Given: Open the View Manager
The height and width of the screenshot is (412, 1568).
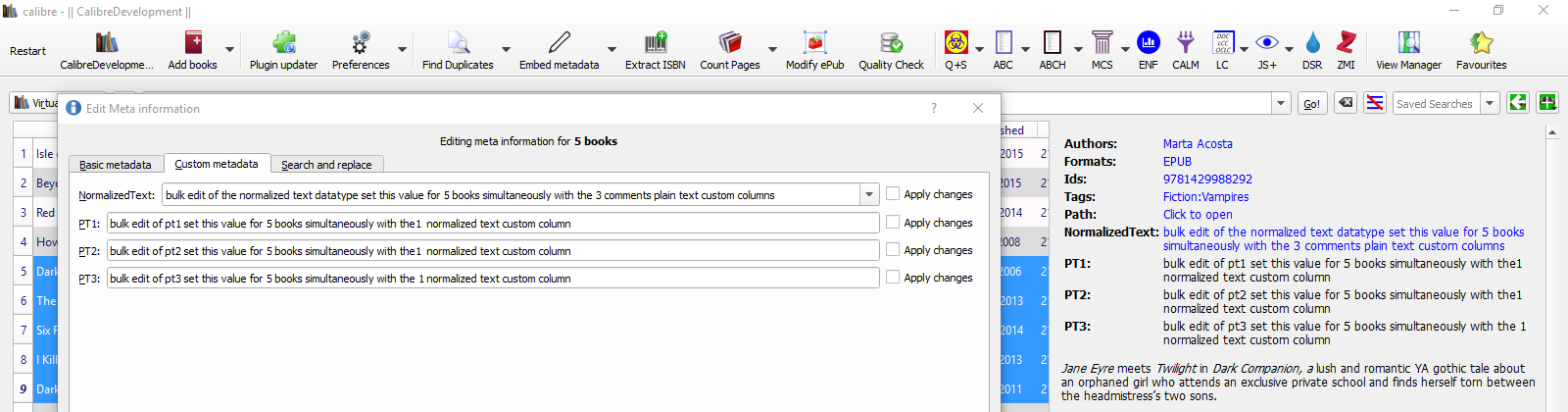Looking at the screenshot, I should pyautogui.click(x=1408, y=43).
